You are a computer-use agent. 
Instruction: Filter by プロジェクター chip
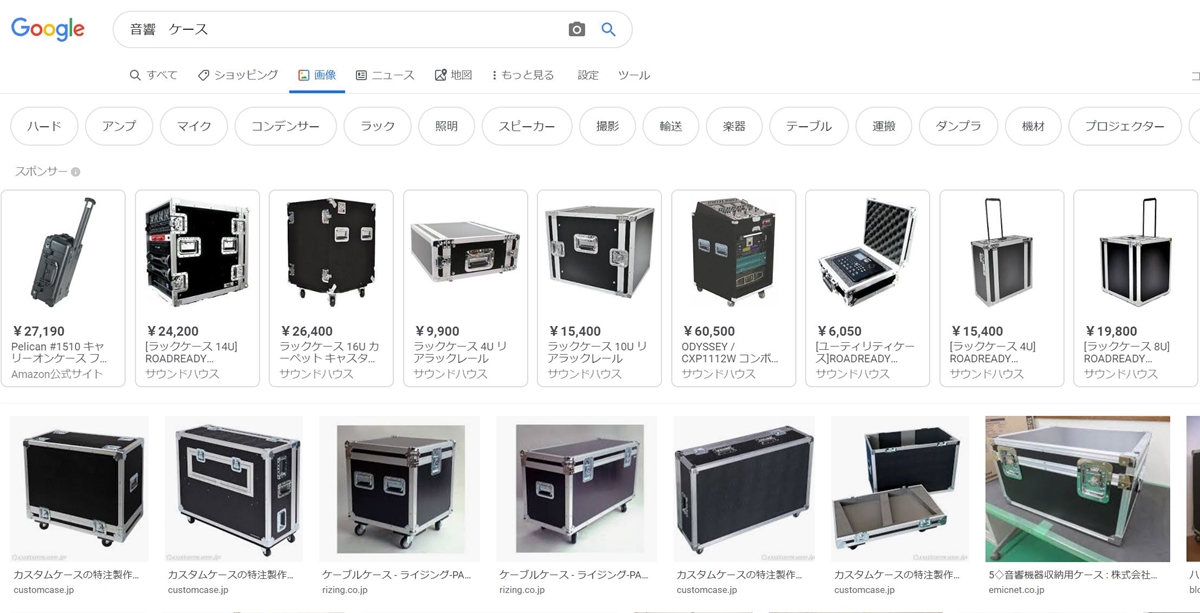point(1125,127)
